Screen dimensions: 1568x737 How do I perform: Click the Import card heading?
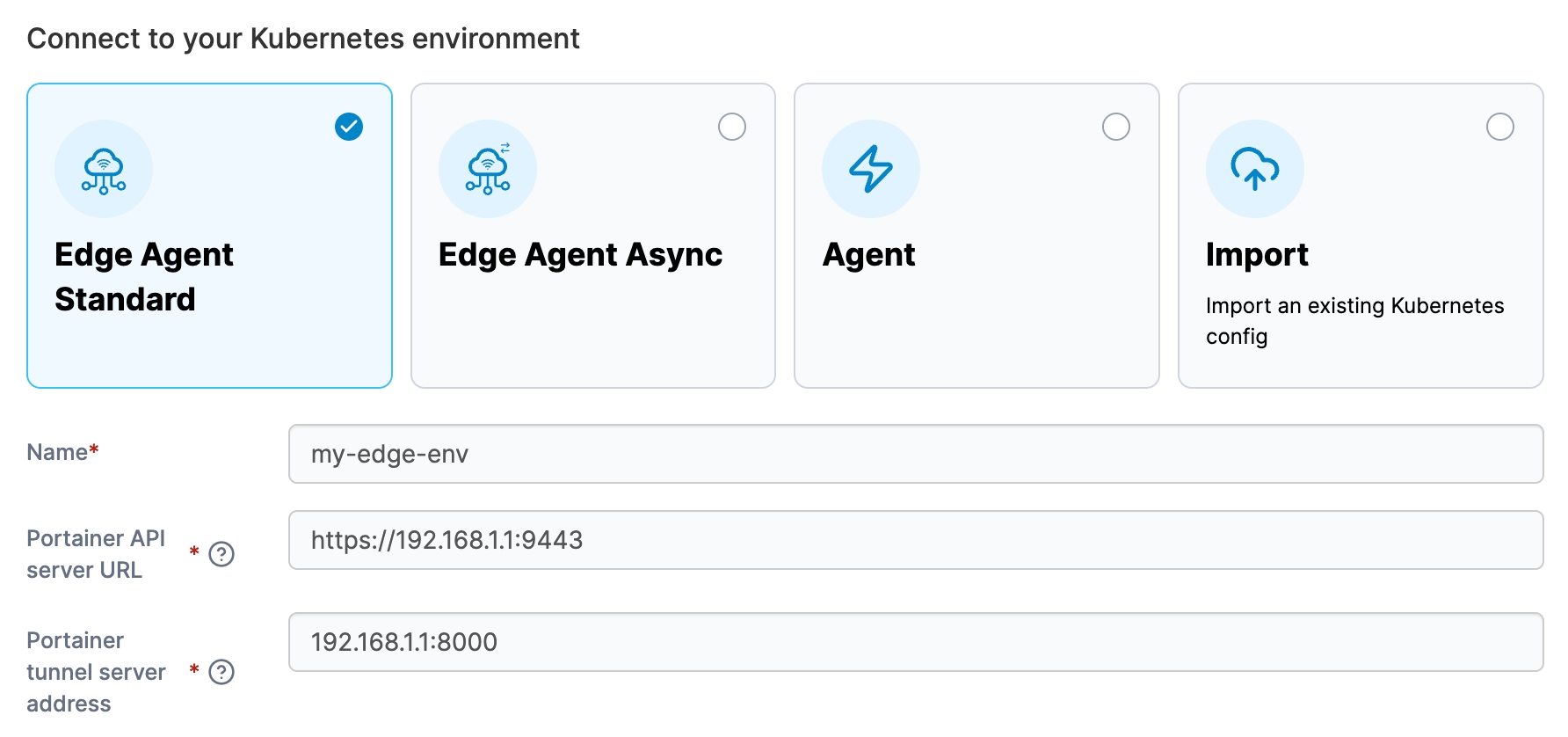tap(1257, 255)
